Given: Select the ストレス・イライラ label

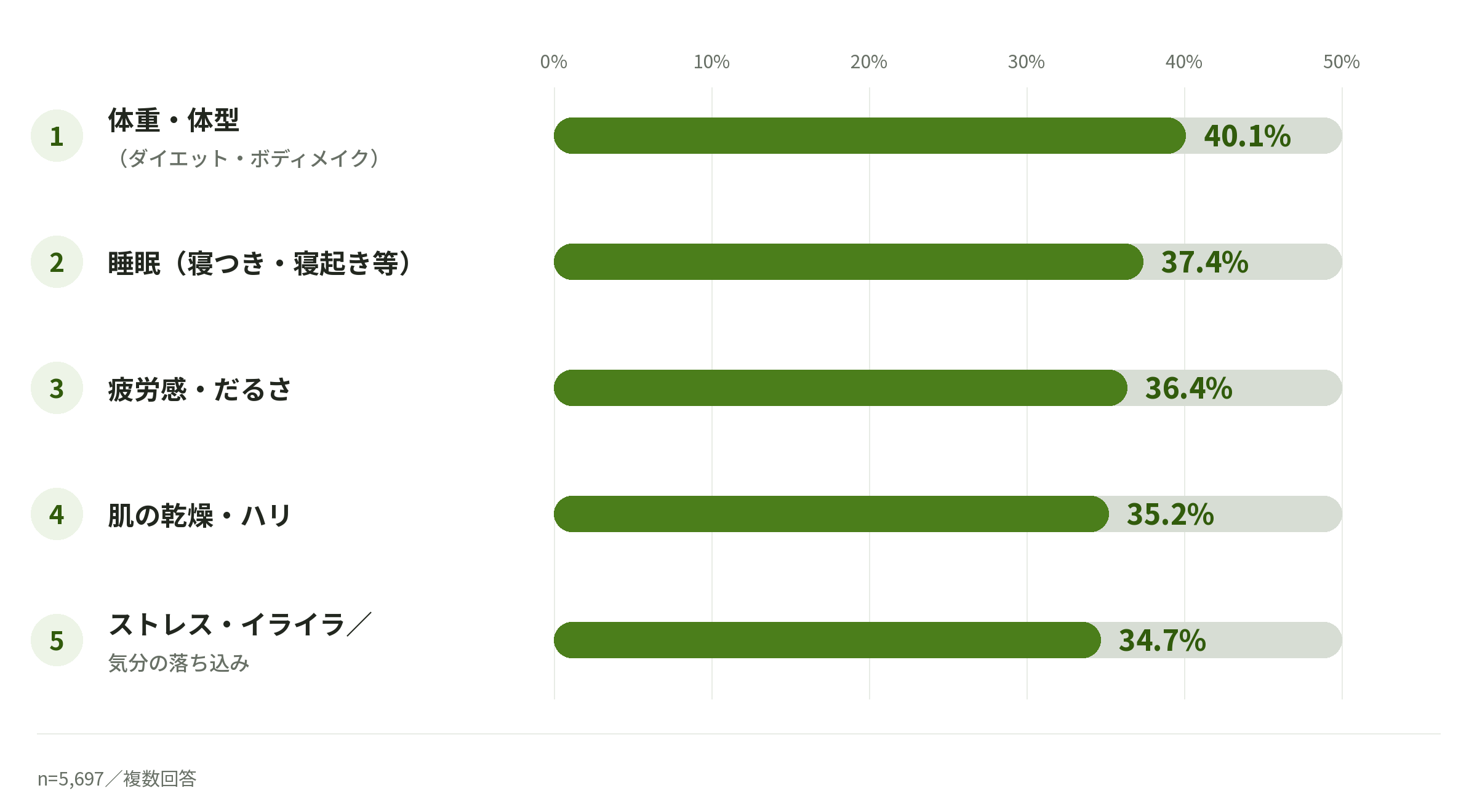Looking at the screenshot, I should (226, 624).
